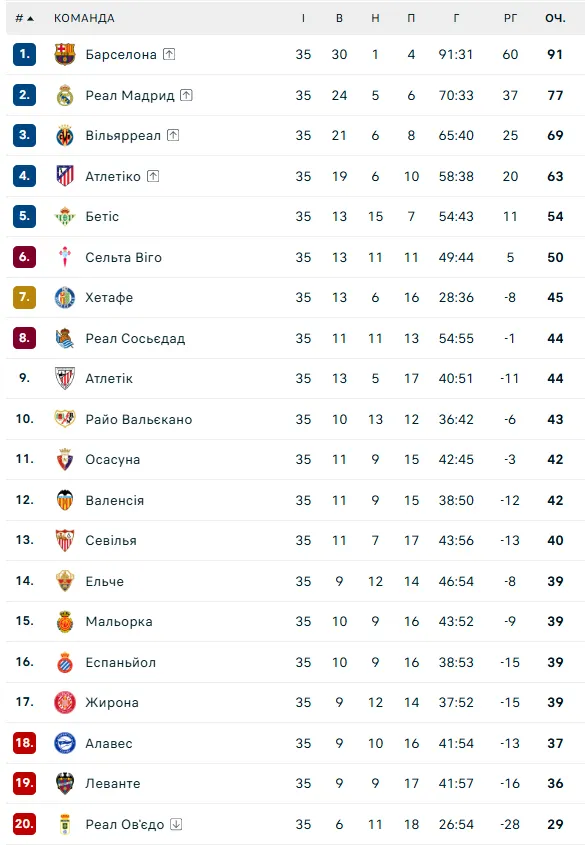Image resolution: width=585 pixels, height=845 pixels.
Task: Click the Girona red circular crest
Action: click(x=65, y=703)
